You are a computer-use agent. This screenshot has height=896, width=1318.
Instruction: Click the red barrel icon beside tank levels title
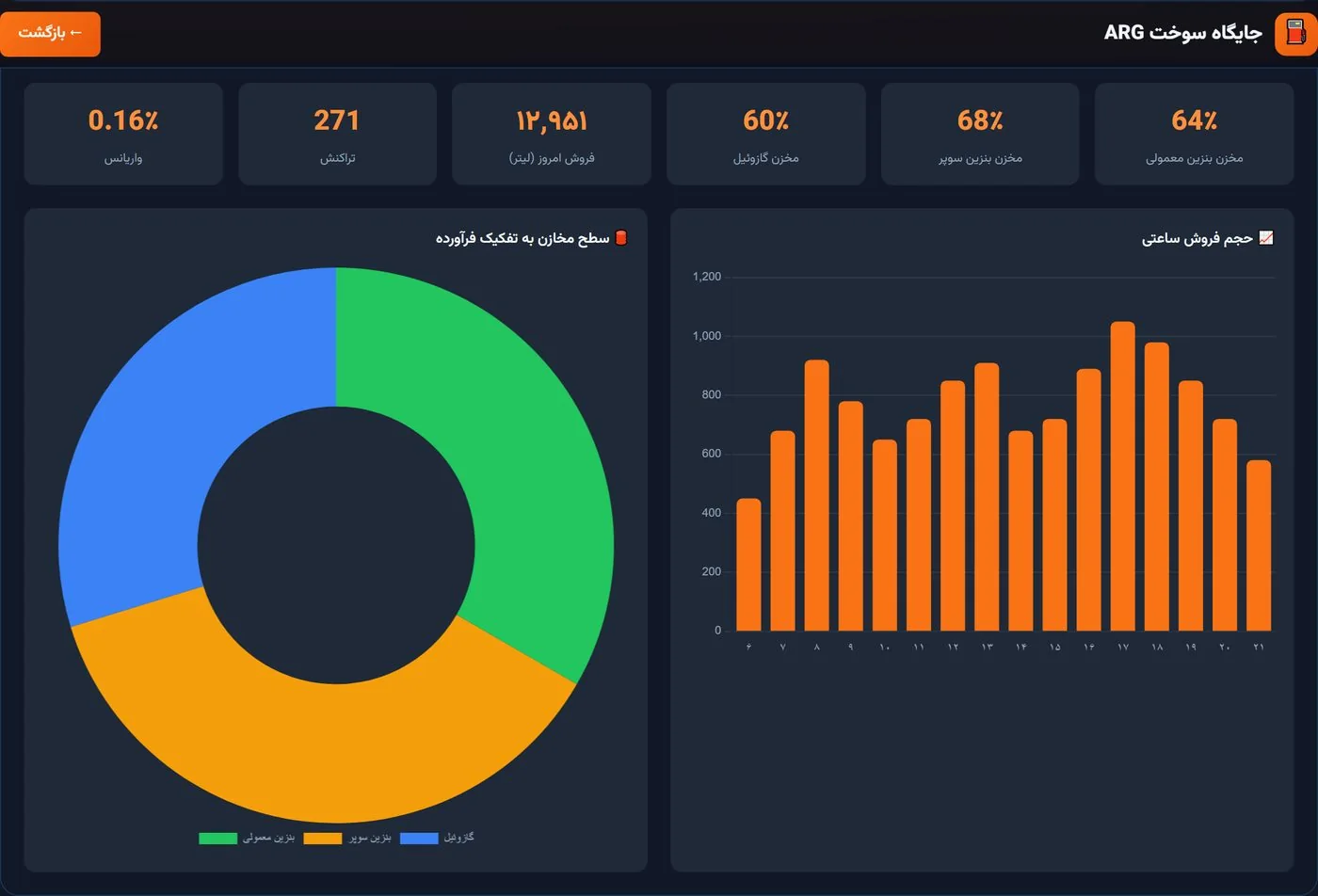(x=621, y=238)
